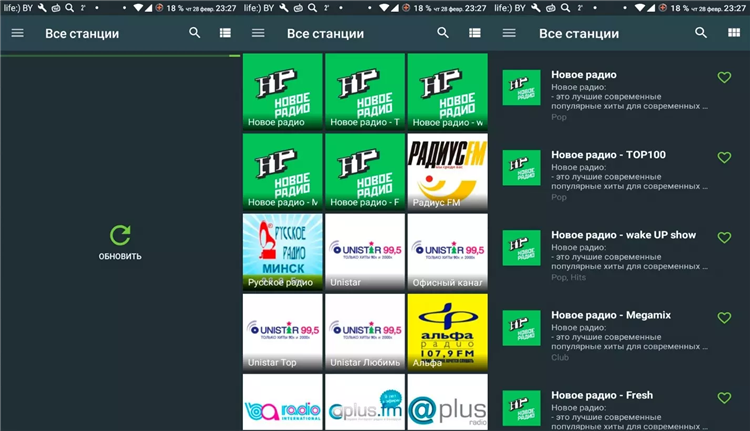Screen dimensions: 750x431
Task: Tap Wi-Fi icon in middle status bar
Action: point(382,8)
